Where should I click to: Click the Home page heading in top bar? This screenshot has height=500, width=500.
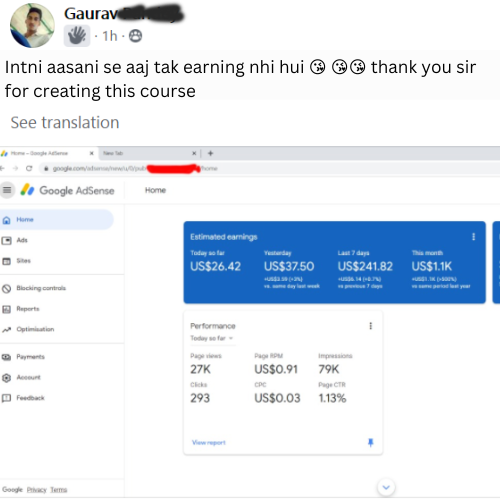tap(155, 190)
